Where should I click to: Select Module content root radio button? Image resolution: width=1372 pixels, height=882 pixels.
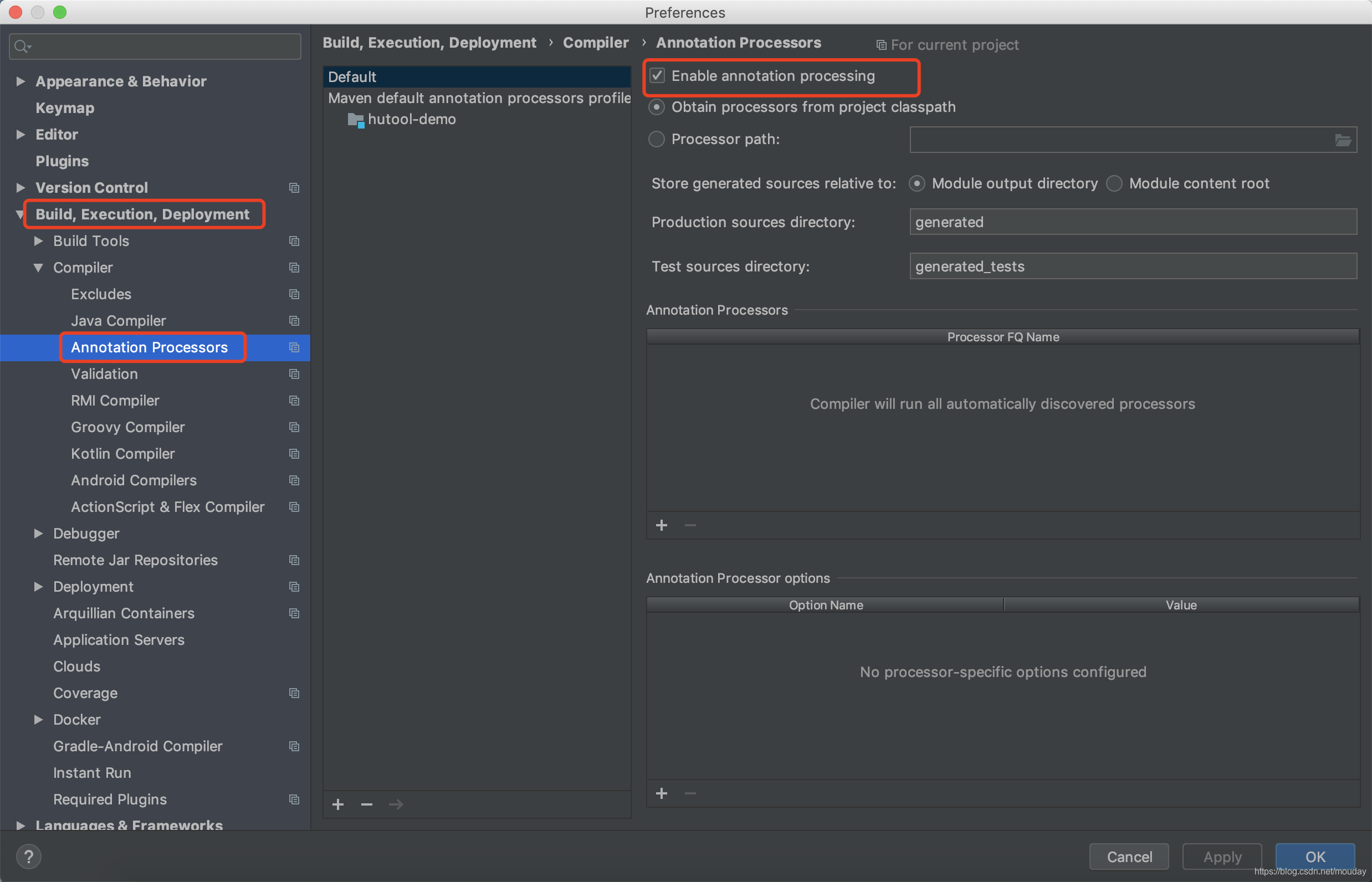[1114, 183]
